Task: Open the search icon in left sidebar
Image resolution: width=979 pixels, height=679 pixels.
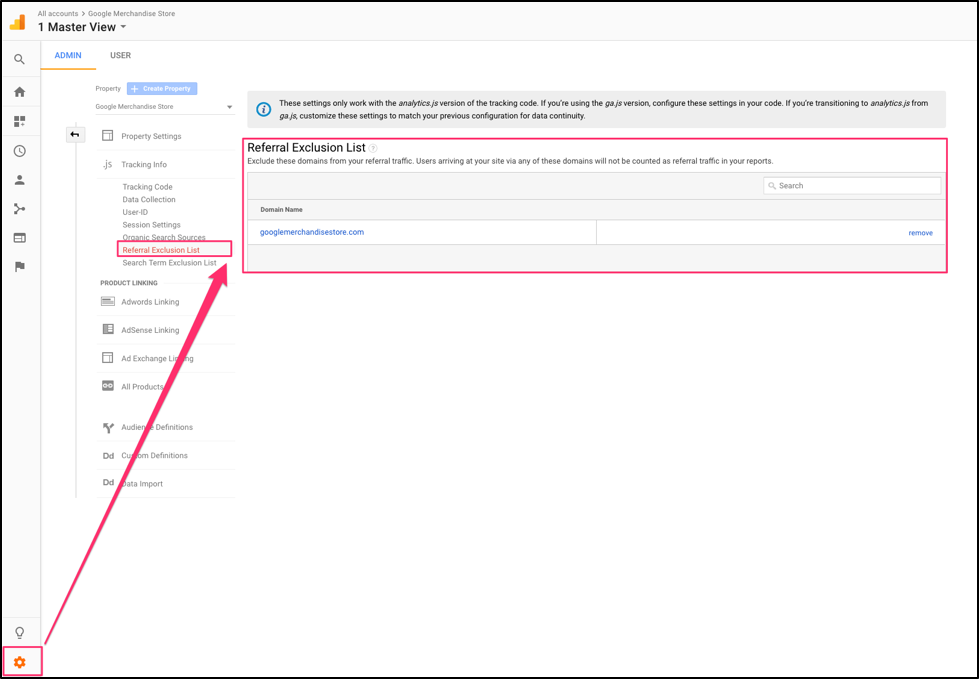Action: click(19, 59)
